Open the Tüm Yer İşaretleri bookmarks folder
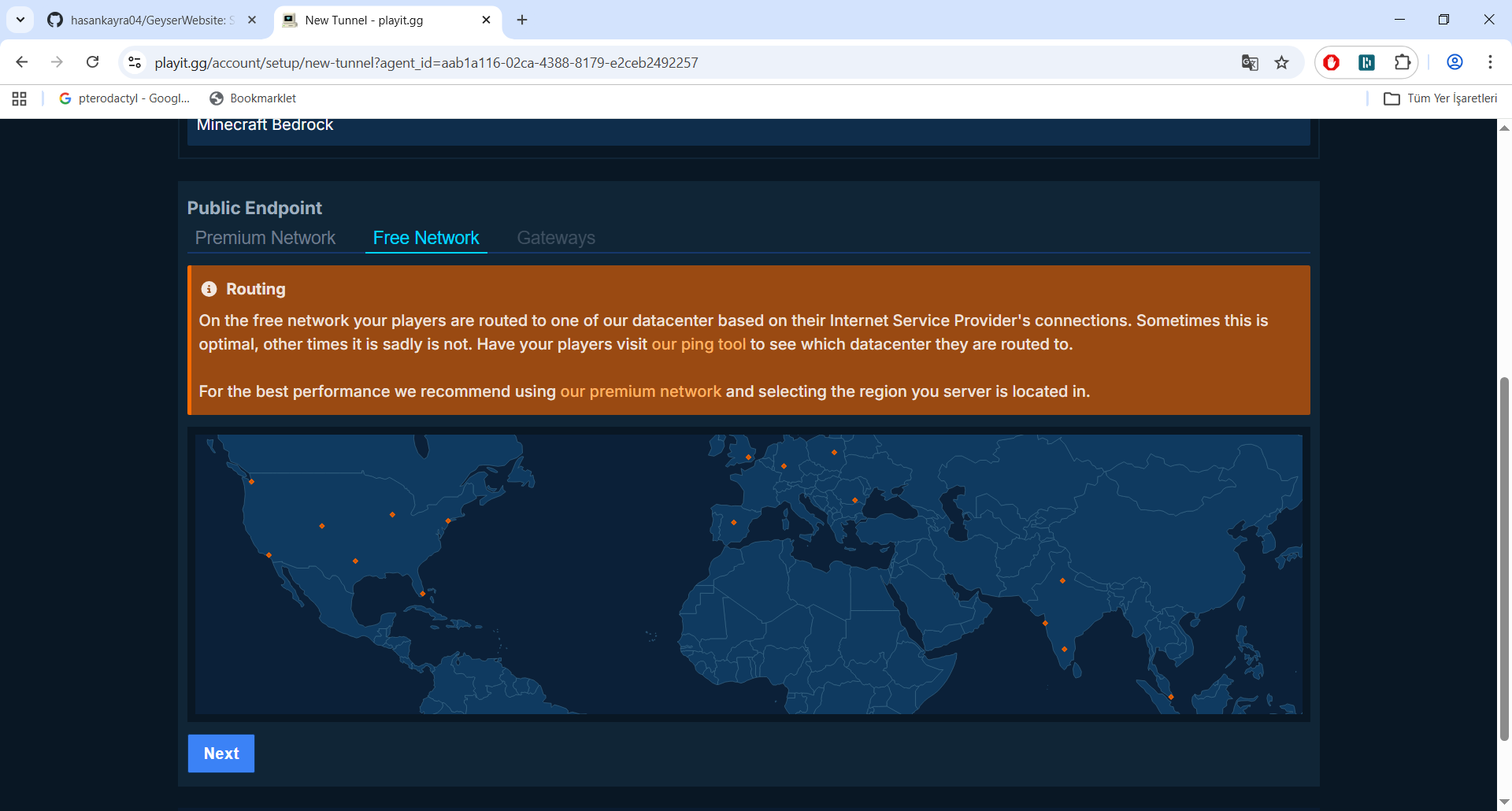1512x811 pixels. [x=1441, y=98]
